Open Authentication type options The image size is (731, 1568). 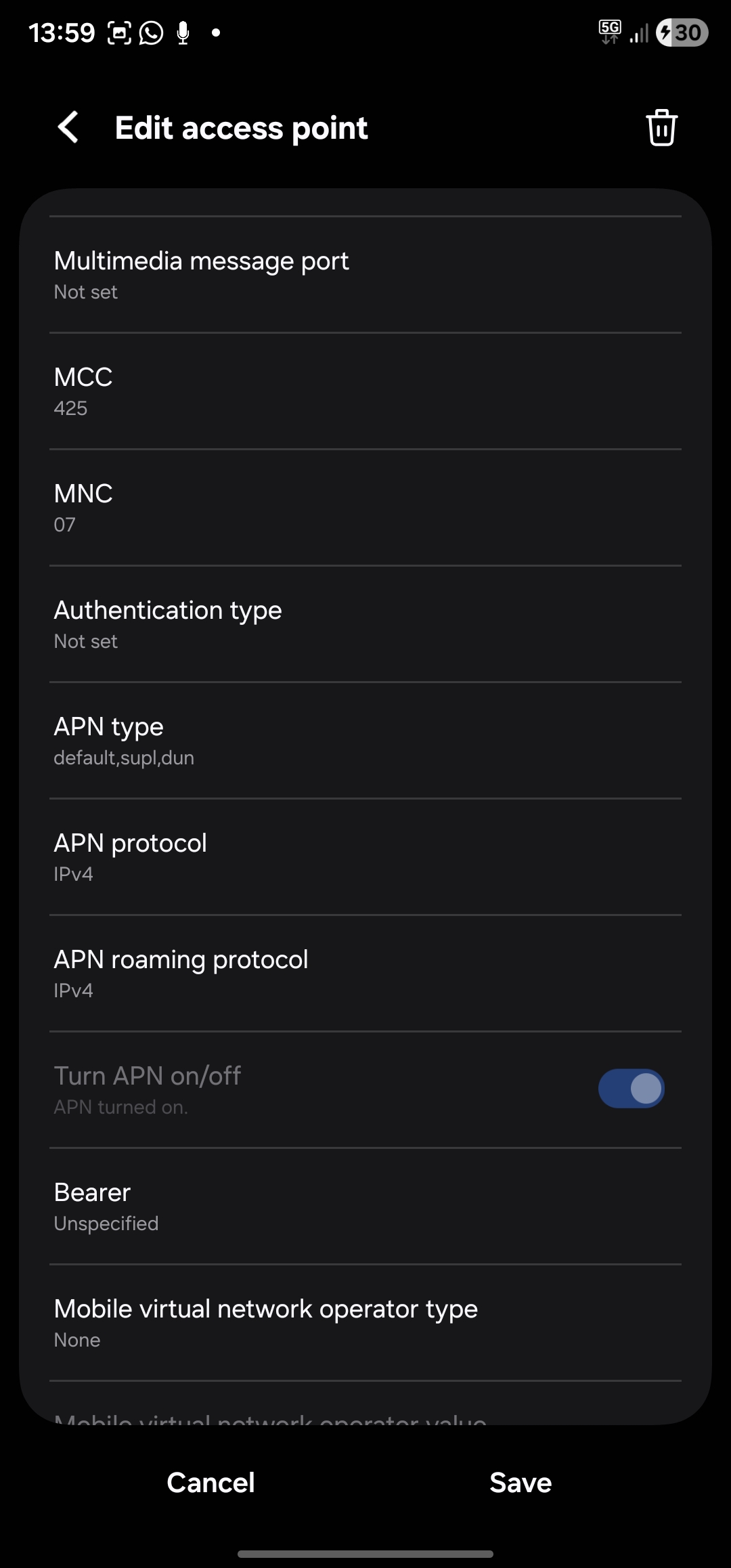point(365,624)
